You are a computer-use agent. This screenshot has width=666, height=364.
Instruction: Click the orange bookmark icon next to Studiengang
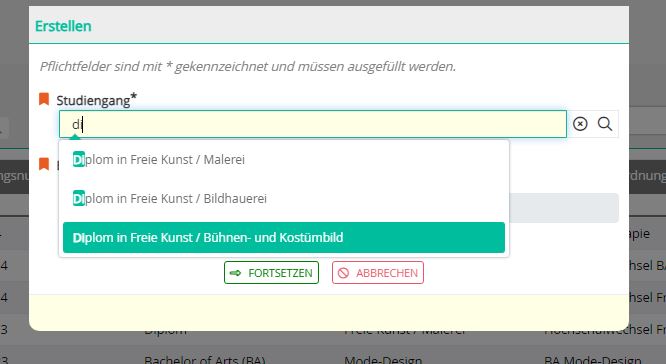[44, 99]
